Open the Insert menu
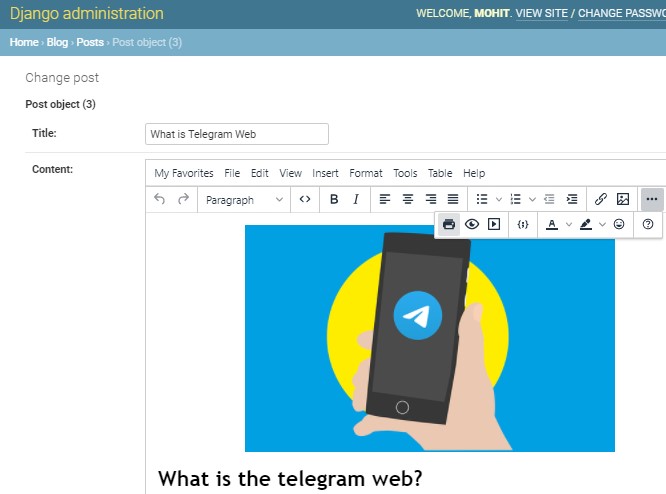The height and width of the screenshot is (494, 666). click(325, 173)
